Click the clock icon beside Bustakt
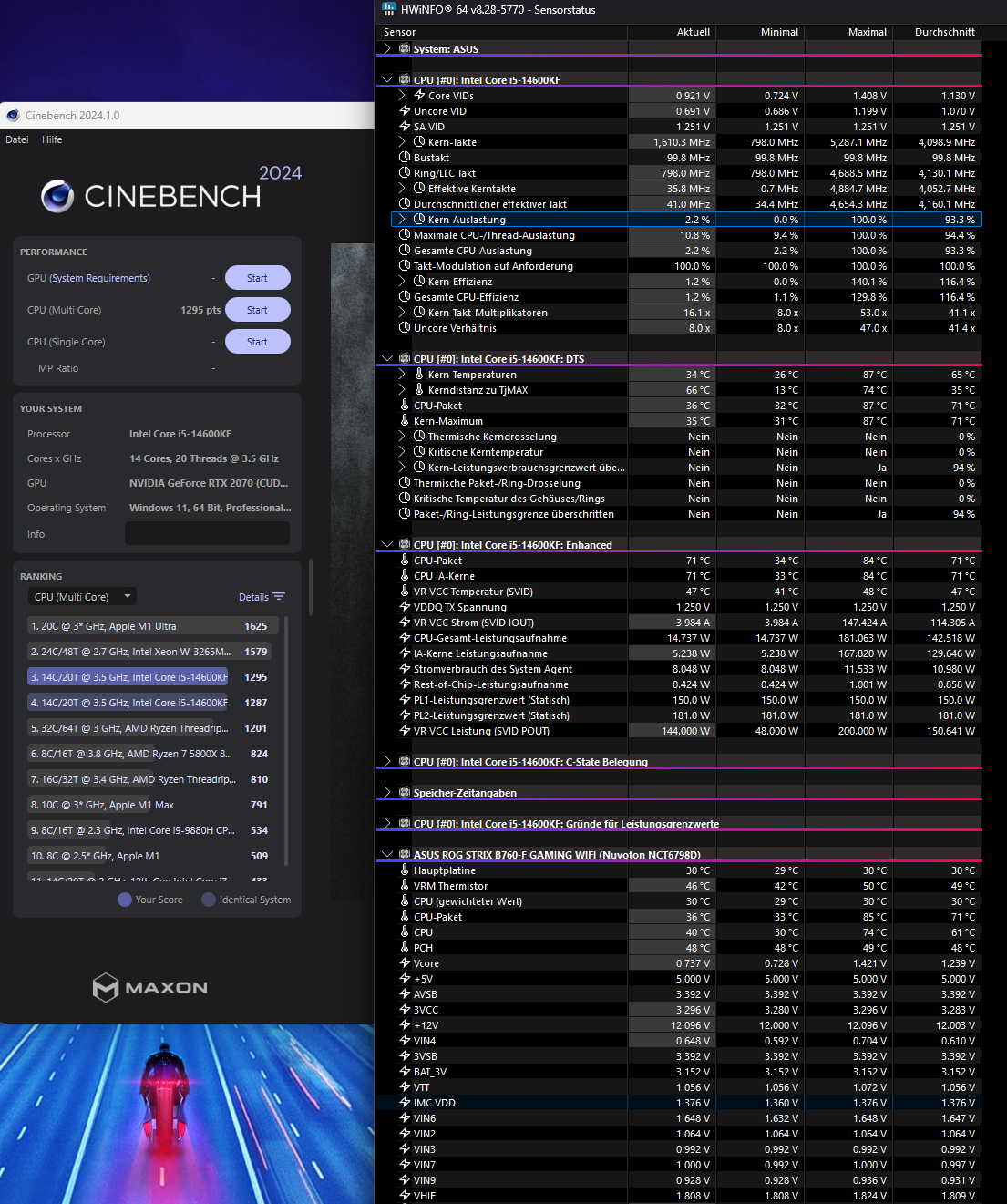Image resolution: width=1007 pixels, height=1204 pixels. (405, 158)
